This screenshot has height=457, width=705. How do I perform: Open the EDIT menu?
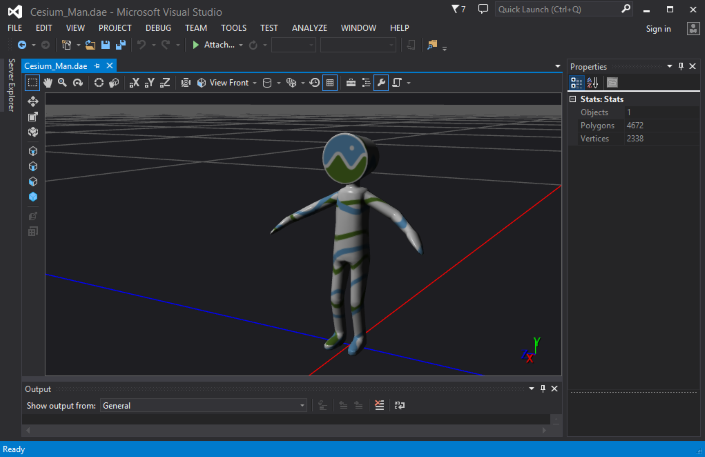pos(44,28)
